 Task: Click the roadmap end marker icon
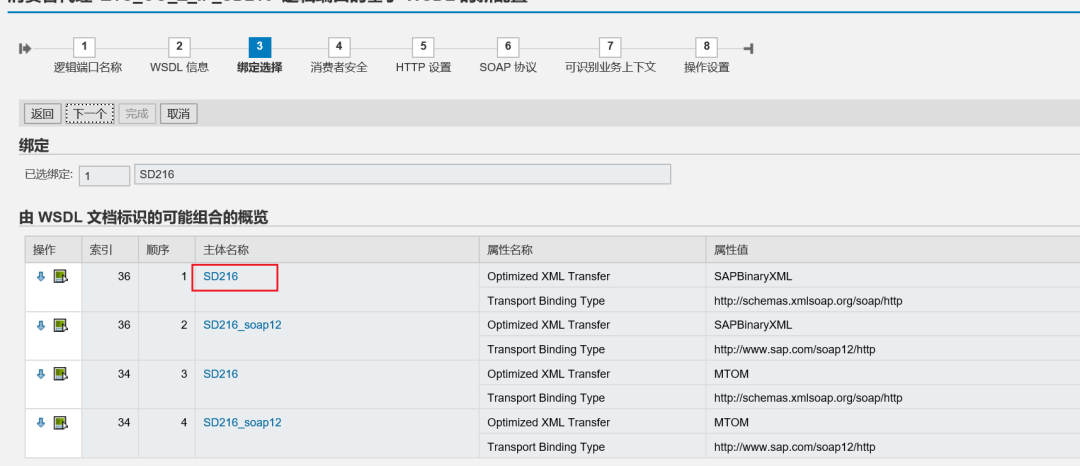click(x=749, y=48)
